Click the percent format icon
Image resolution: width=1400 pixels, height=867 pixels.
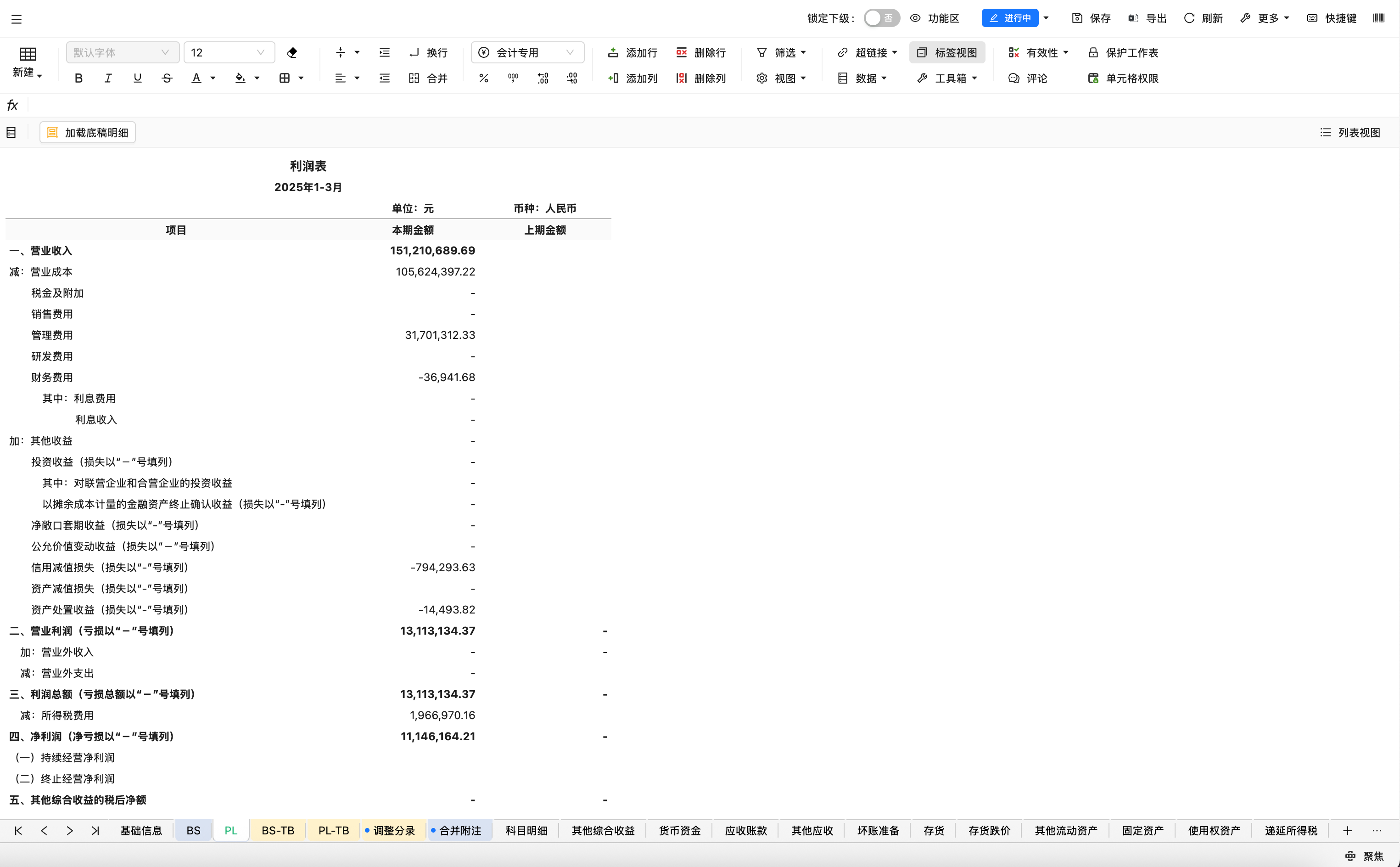[x=484, y=79]
